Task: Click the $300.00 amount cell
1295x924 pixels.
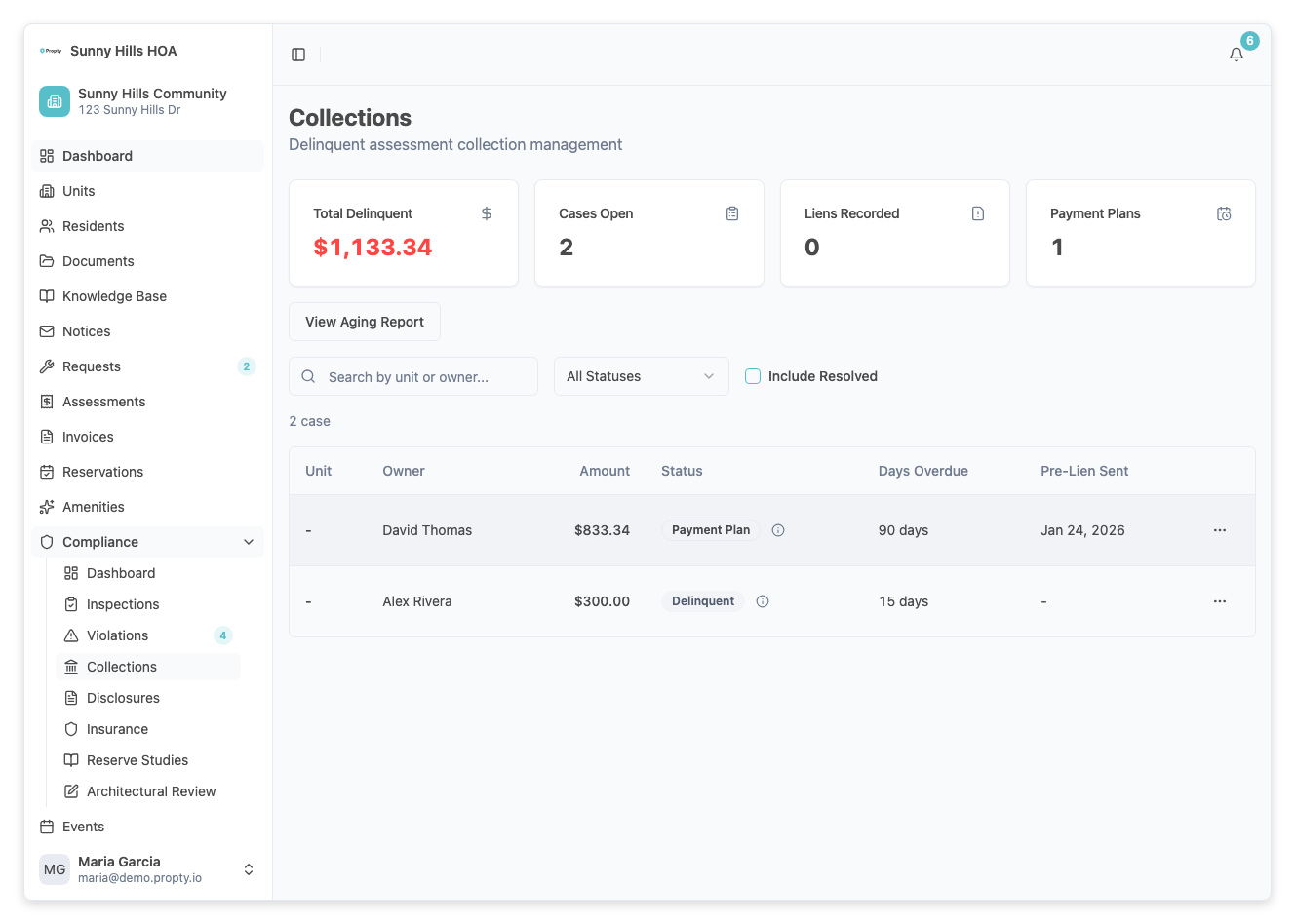Action: click(602, 601)
